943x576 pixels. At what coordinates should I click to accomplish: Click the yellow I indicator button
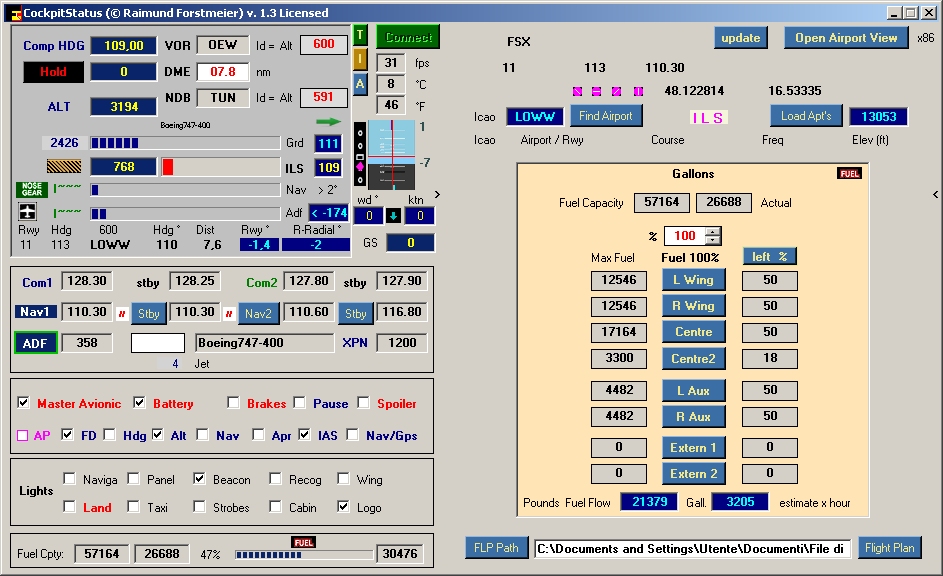tap(360, 59)
